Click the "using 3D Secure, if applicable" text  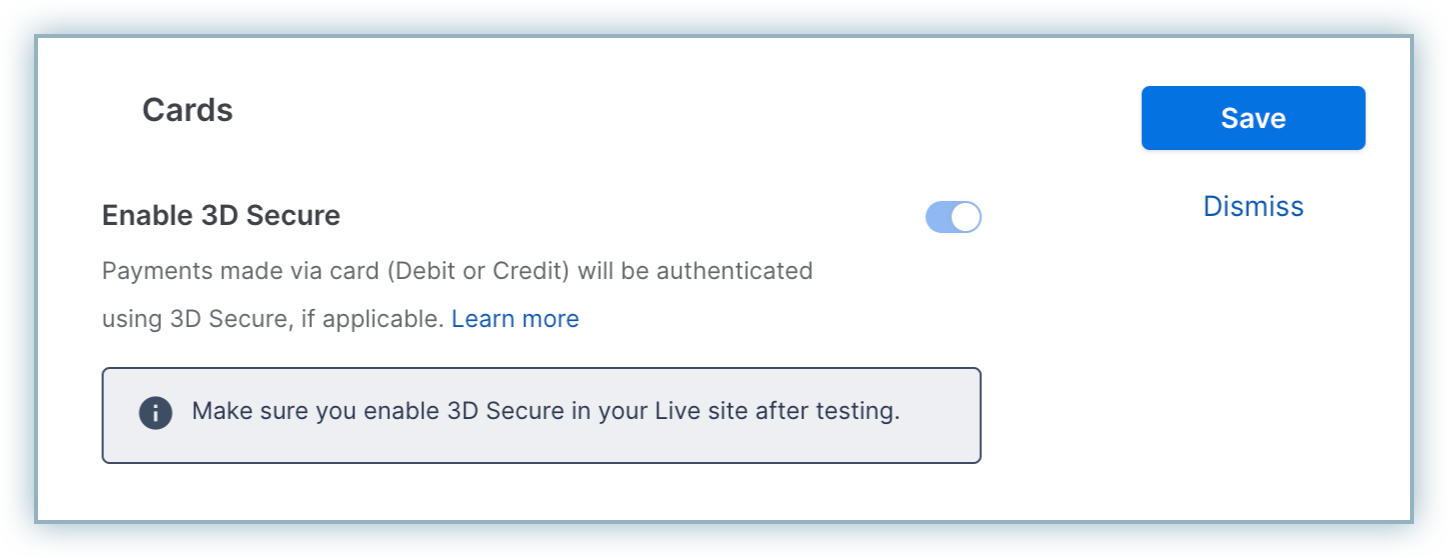point(272,319)
